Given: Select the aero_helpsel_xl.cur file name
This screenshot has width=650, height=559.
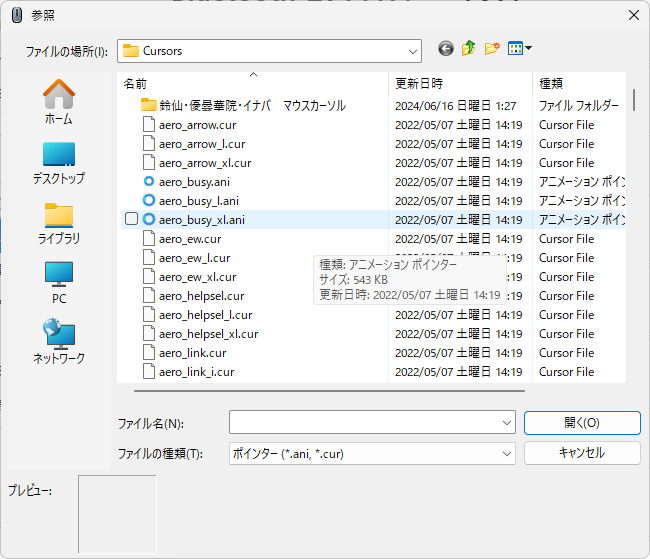Looking at the screenshot, I should click(209, 334).
